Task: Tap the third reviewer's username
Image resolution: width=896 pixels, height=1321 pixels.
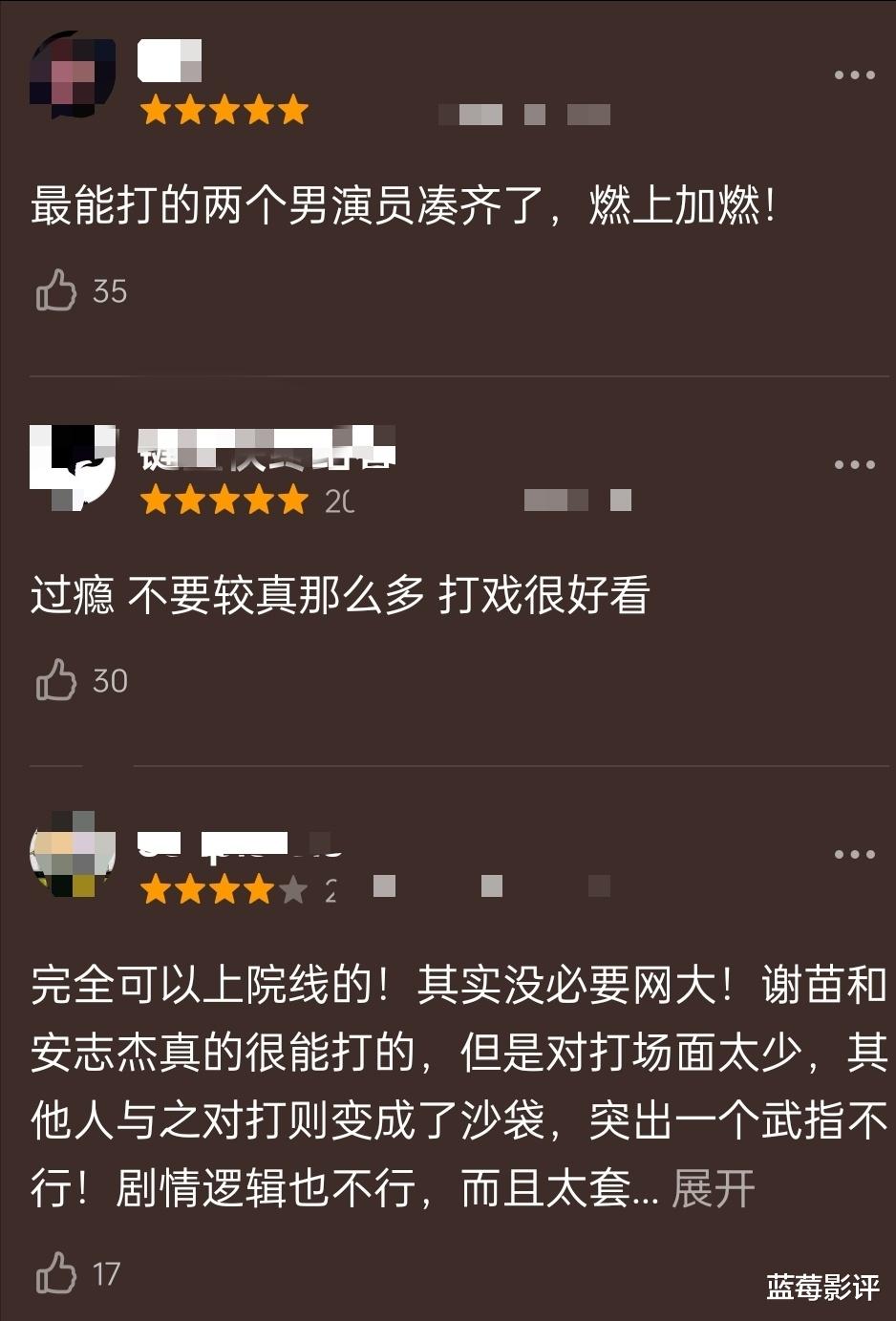Action: pyautogui.click(x=241, y=842)
